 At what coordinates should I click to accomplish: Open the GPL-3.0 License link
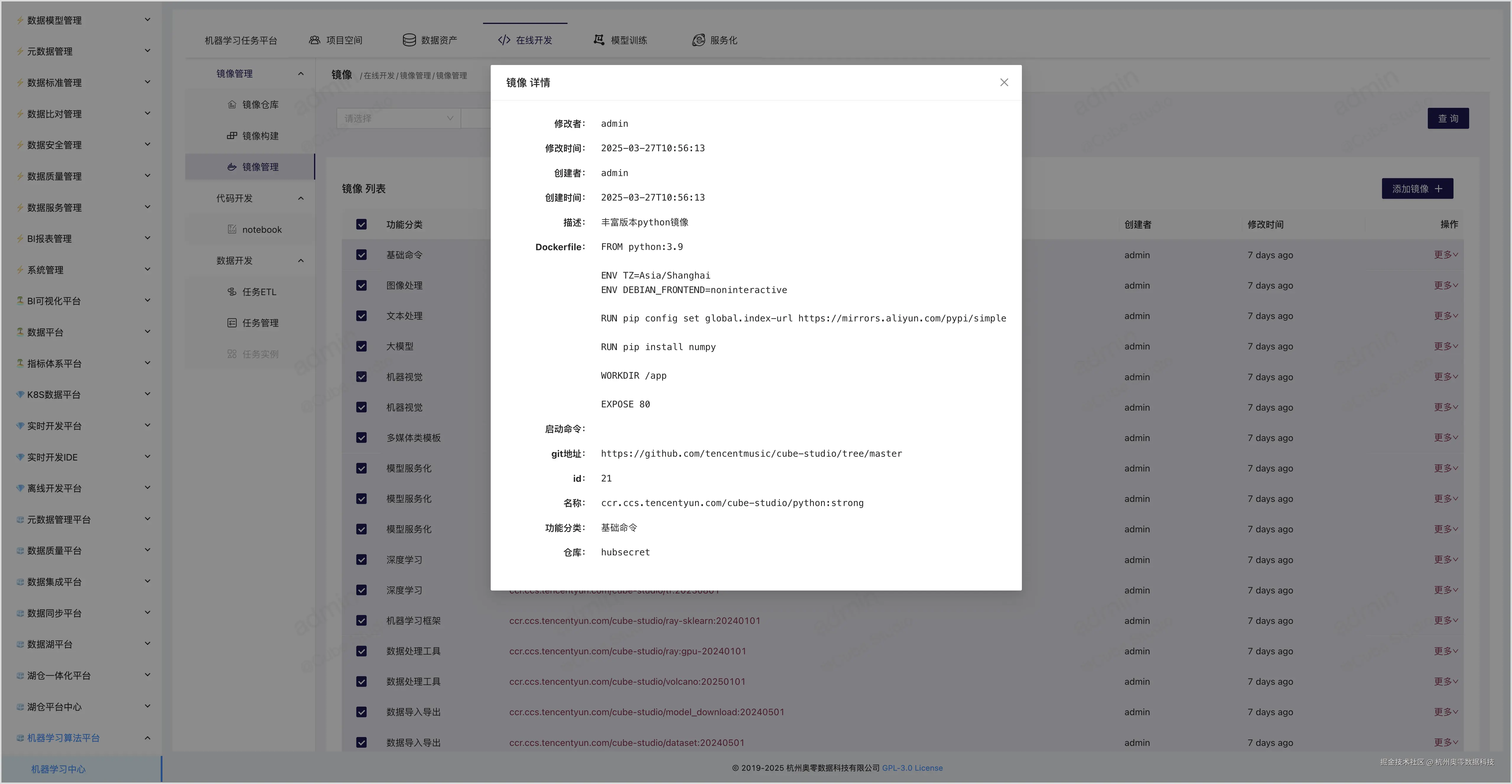tap(912, 768)
